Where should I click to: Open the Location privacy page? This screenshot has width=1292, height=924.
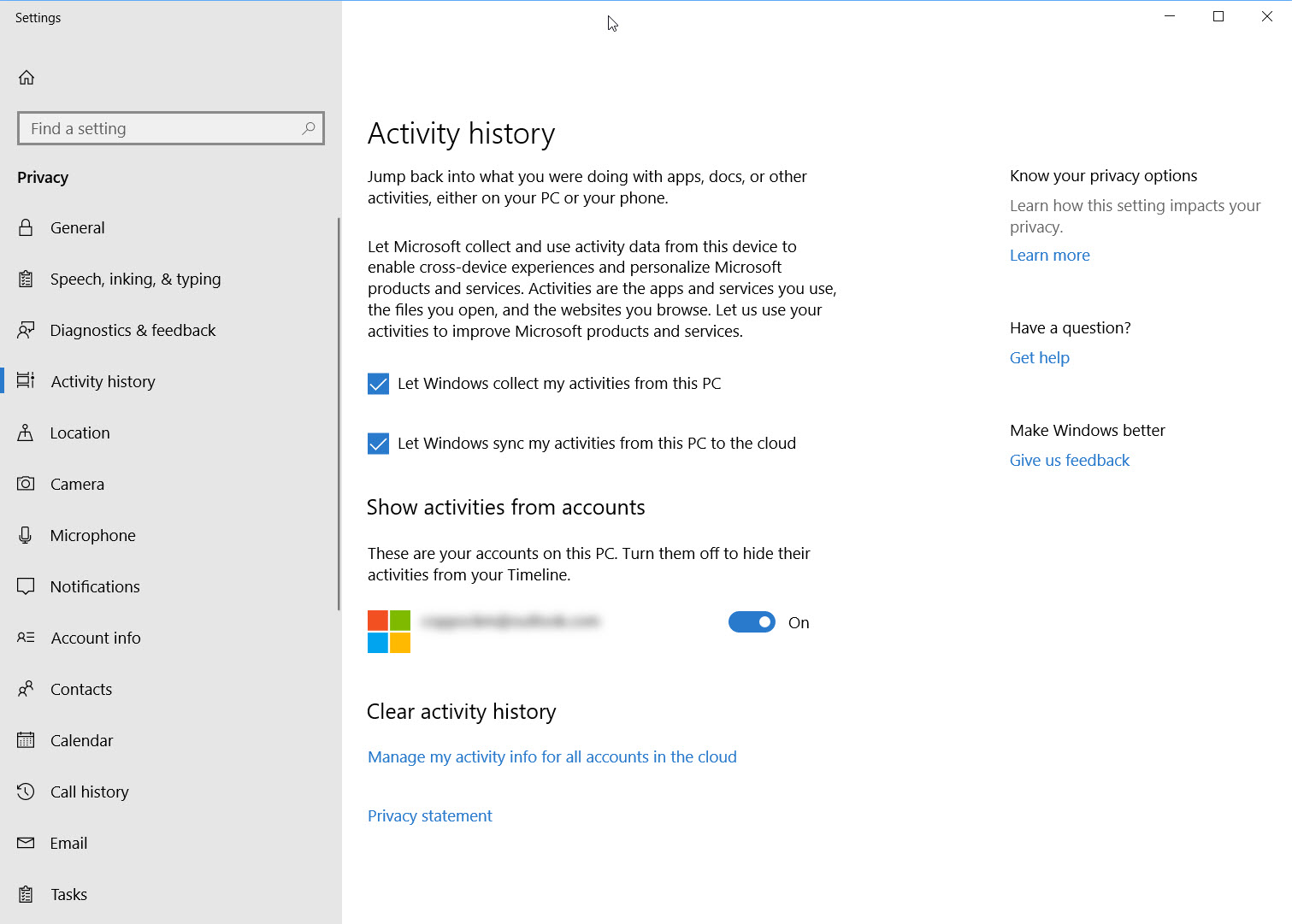pyautogui.click(x=169, y=433)
